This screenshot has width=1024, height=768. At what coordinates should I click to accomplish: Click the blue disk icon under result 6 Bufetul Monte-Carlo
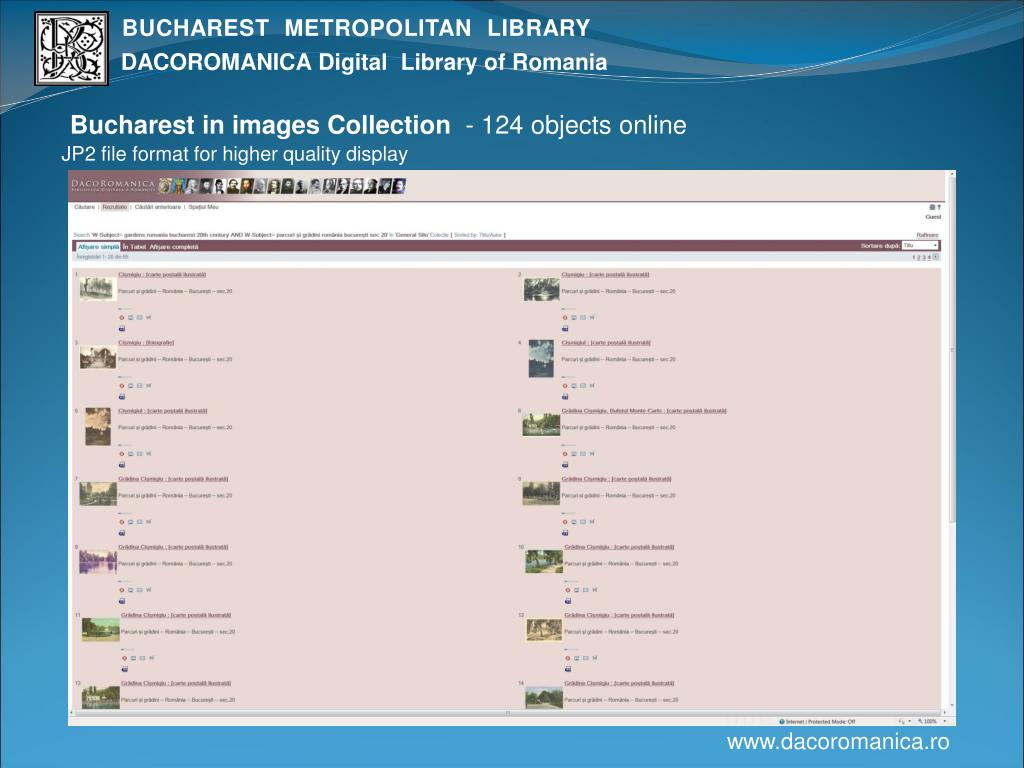[x=565, y=465]
